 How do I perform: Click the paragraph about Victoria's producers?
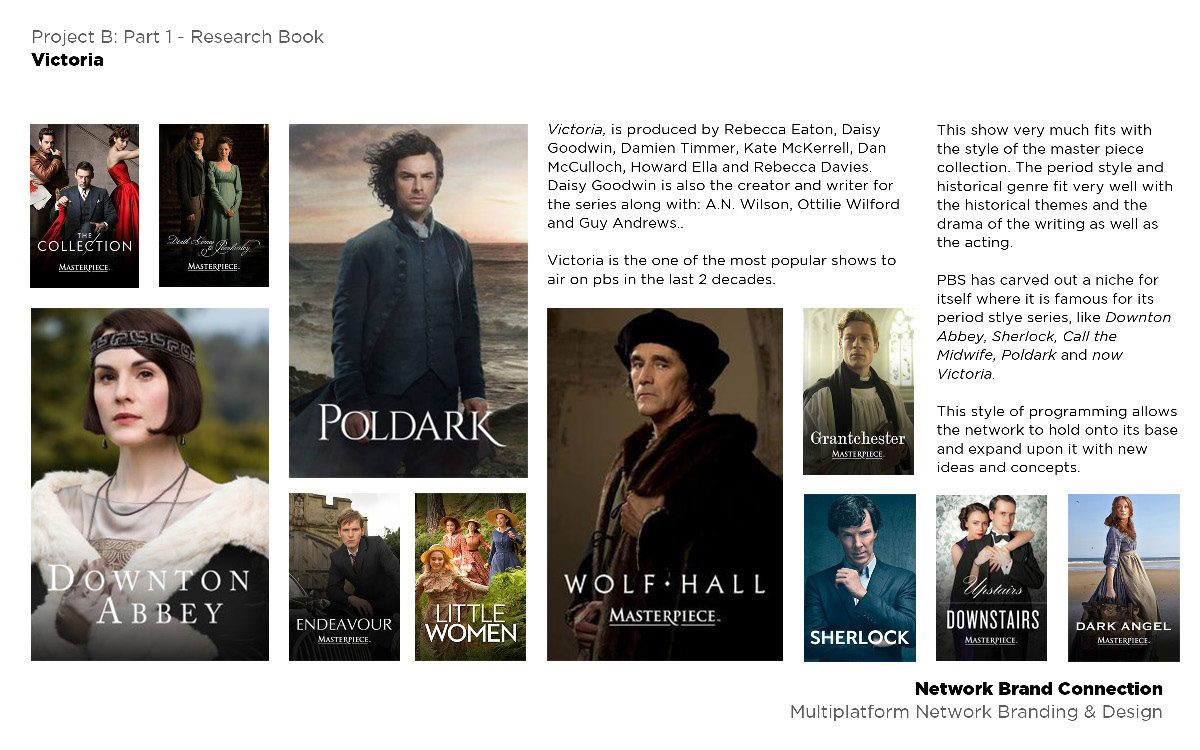(x=723, y=176)
